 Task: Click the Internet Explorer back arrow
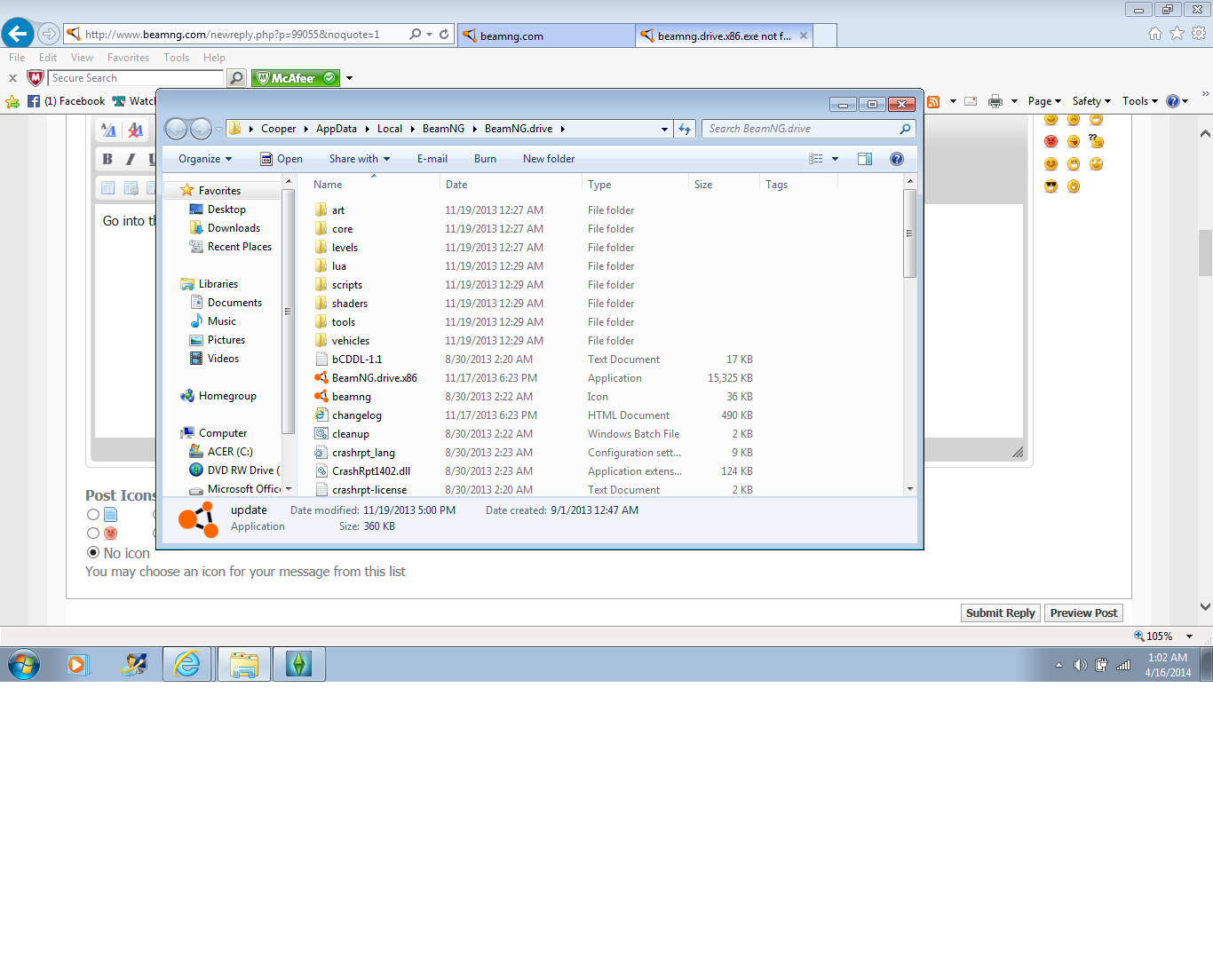tap(18, 34)
